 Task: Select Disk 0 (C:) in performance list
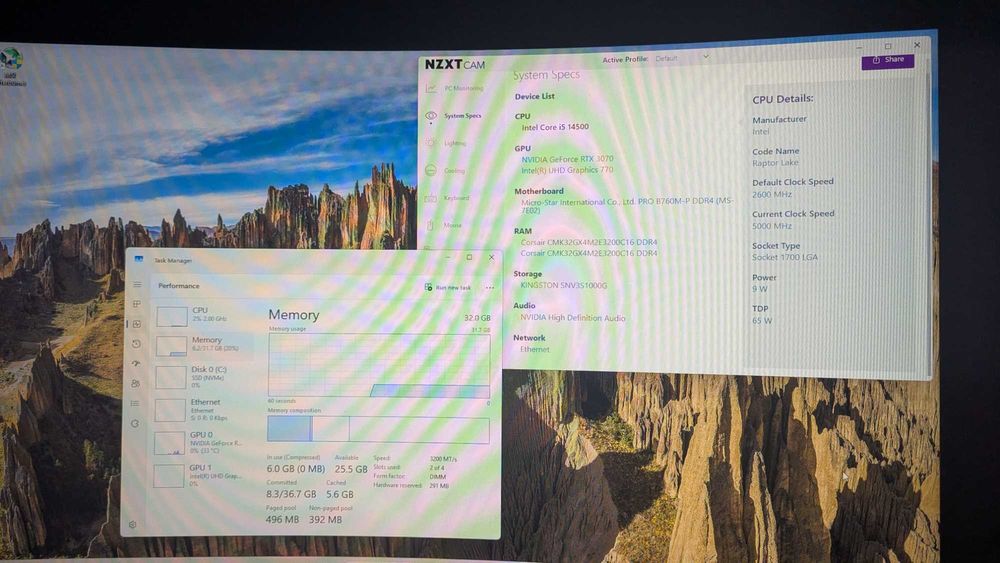tap(203, 377)
